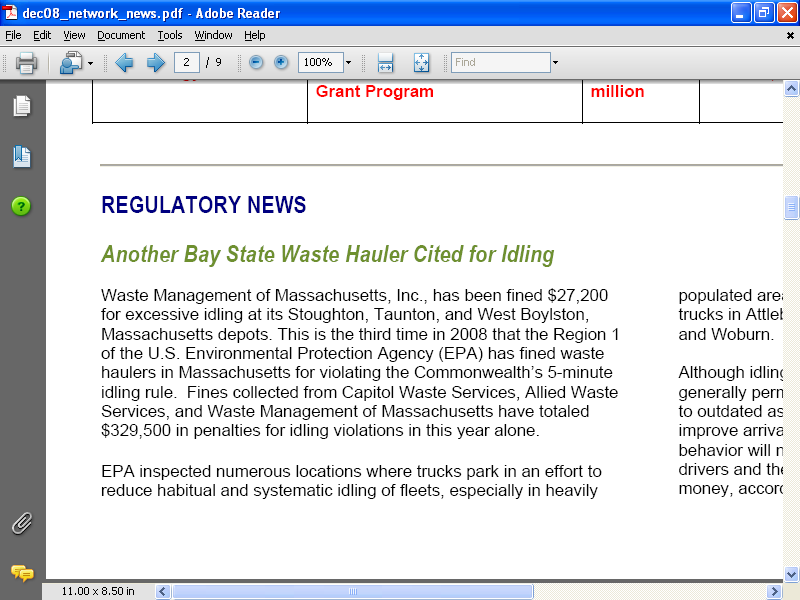The height and width of the screenshot is (600, 800).
Task: Open the Help menu
Action: point(255,35)
